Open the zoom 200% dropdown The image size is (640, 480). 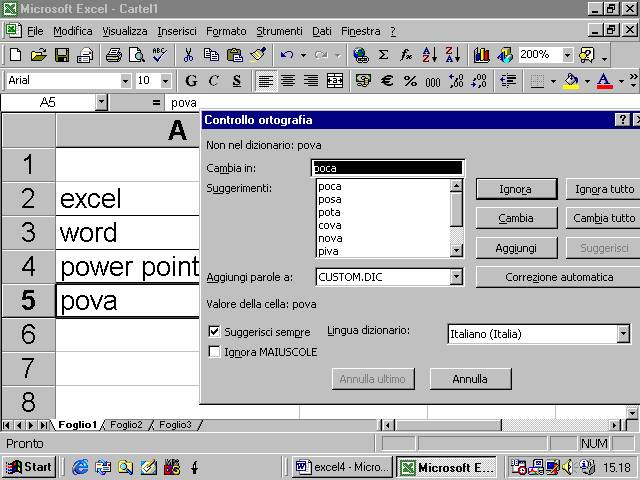(567, 55)
